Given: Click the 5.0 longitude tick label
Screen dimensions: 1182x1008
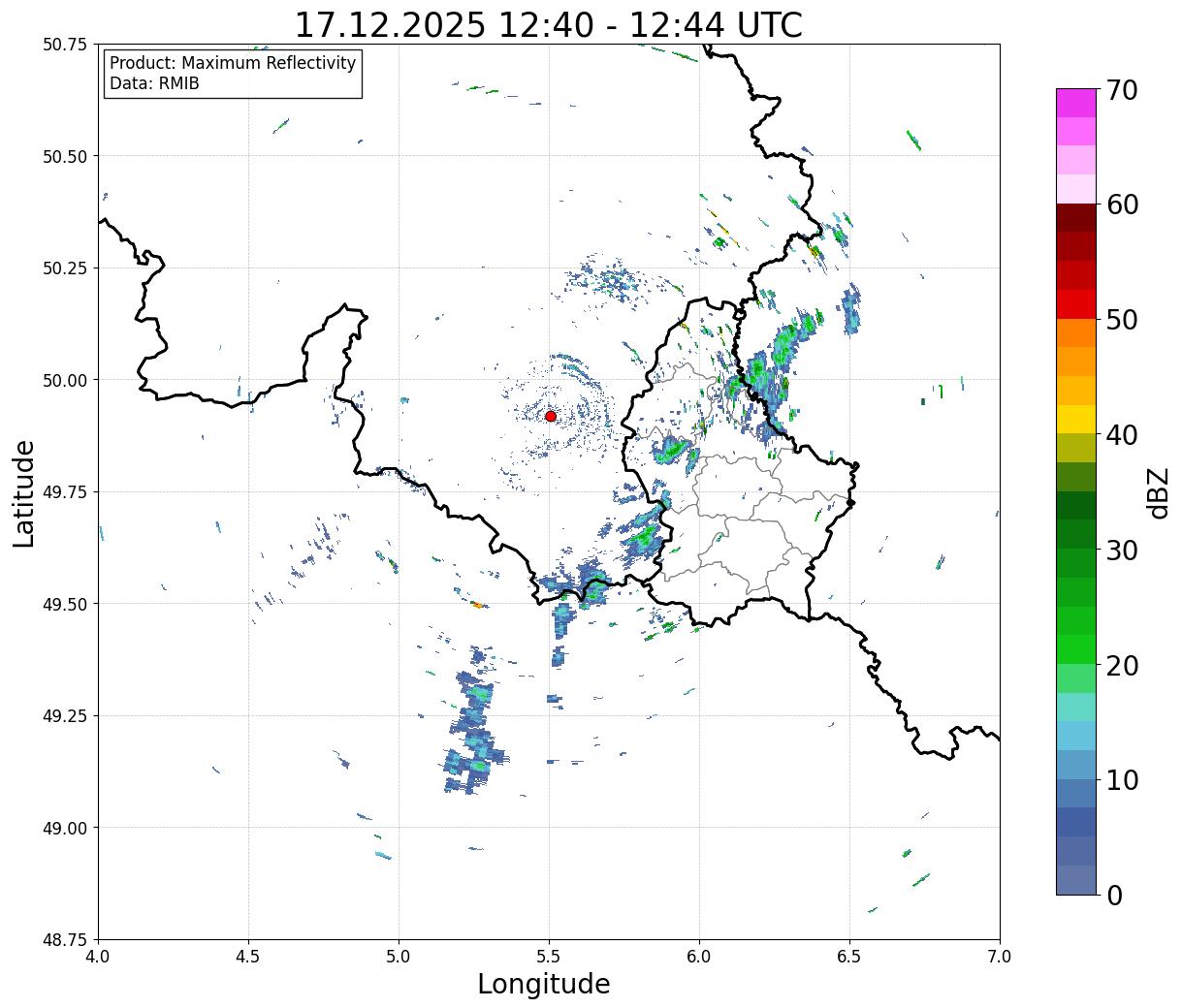Looking at the screenshot, I should [399, 957].
